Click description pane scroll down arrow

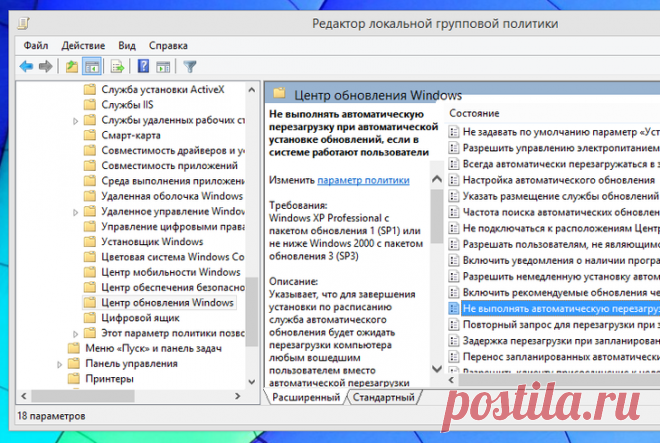coord(437,369)
